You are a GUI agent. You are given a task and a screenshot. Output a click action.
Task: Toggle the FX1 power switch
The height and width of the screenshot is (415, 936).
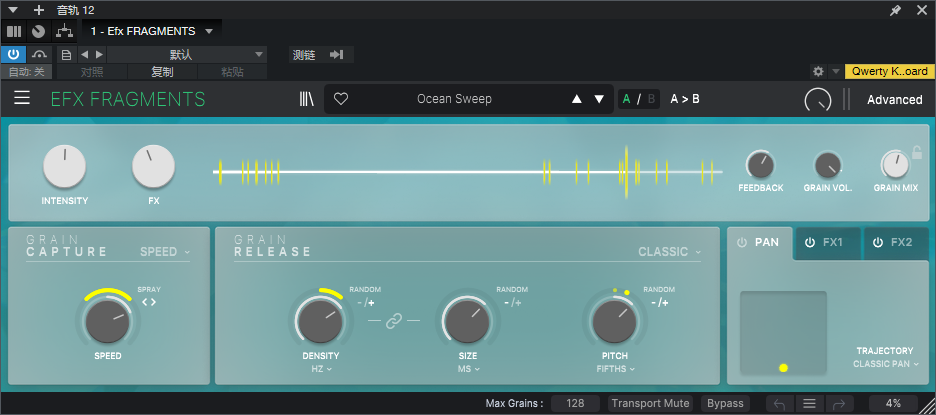(x=810, y=242)
